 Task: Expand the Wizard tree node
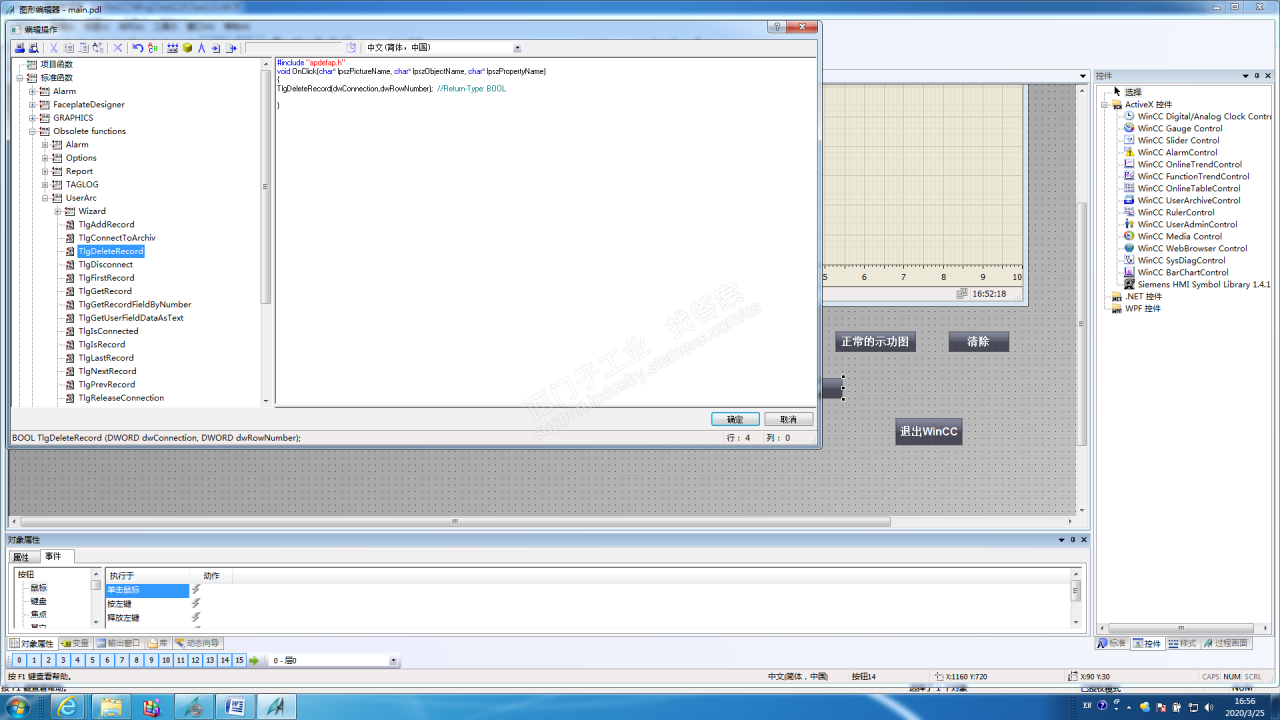pos(58,211)
